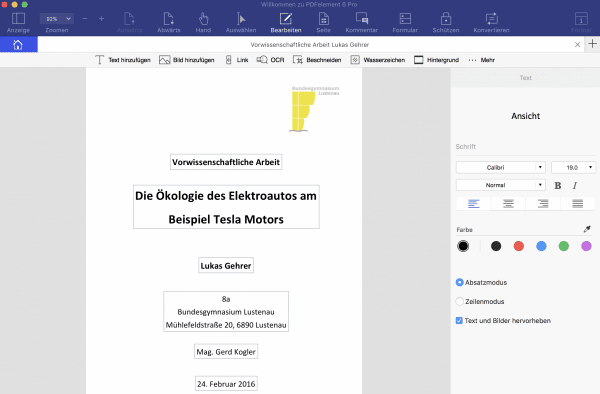Choose the red color swatch
This screenshot has height=394, width=600.
pyautogui.click(x=518, y=246)
